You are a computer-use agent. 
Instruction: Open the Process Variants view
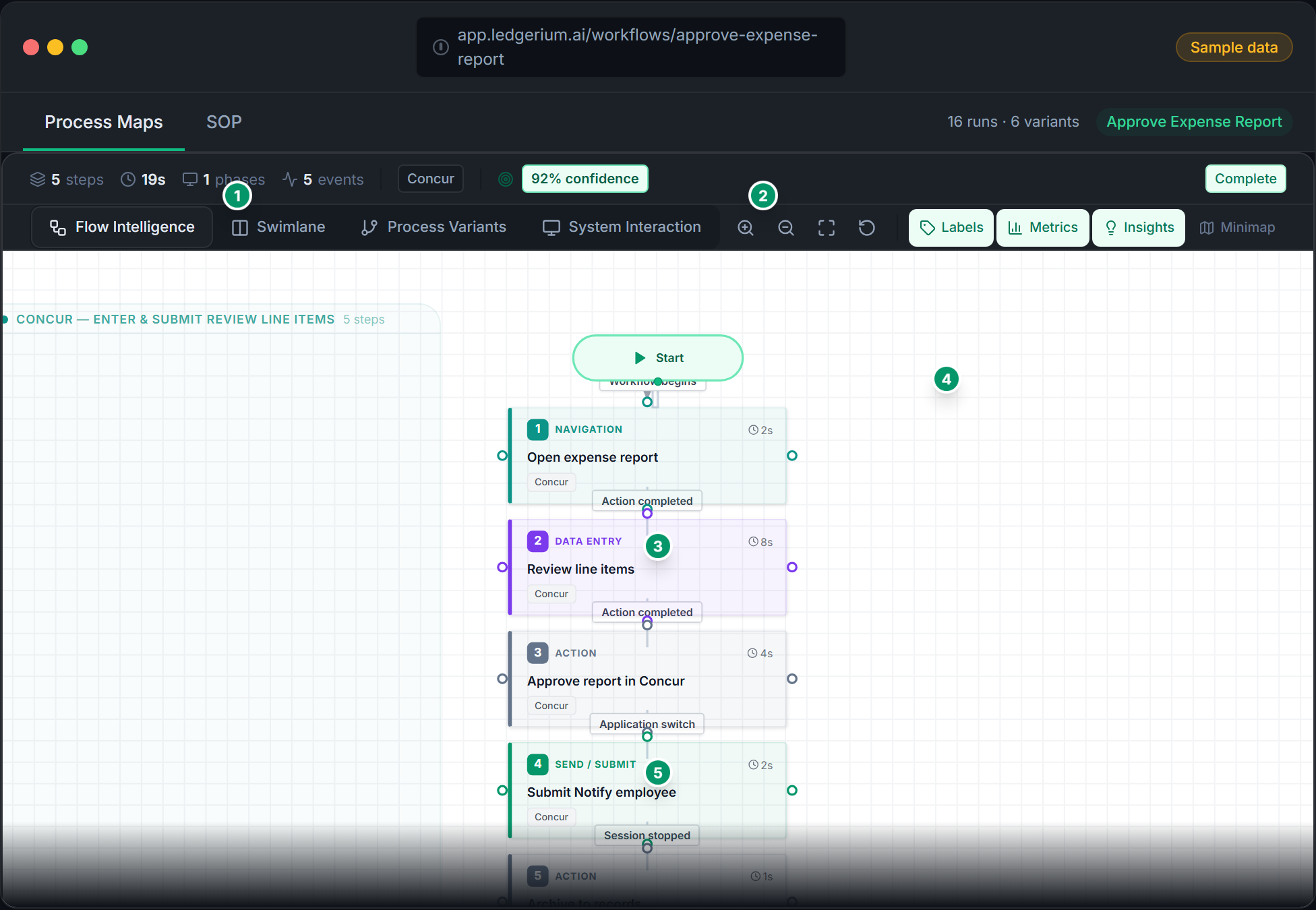(x=433, y=227)
